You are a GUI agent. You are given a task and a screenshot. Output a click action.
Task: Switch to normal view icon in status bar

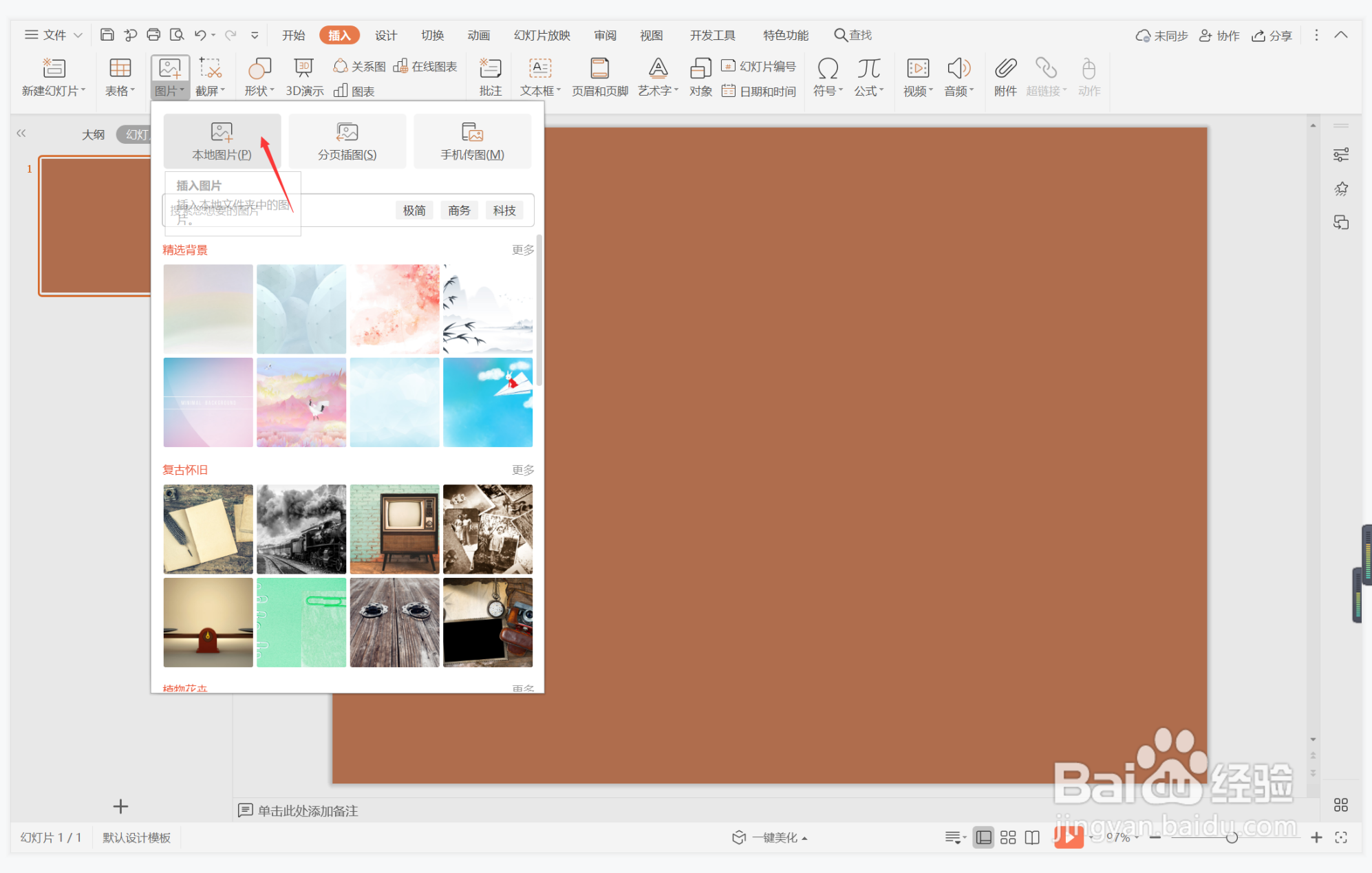(x=984, y=837)
